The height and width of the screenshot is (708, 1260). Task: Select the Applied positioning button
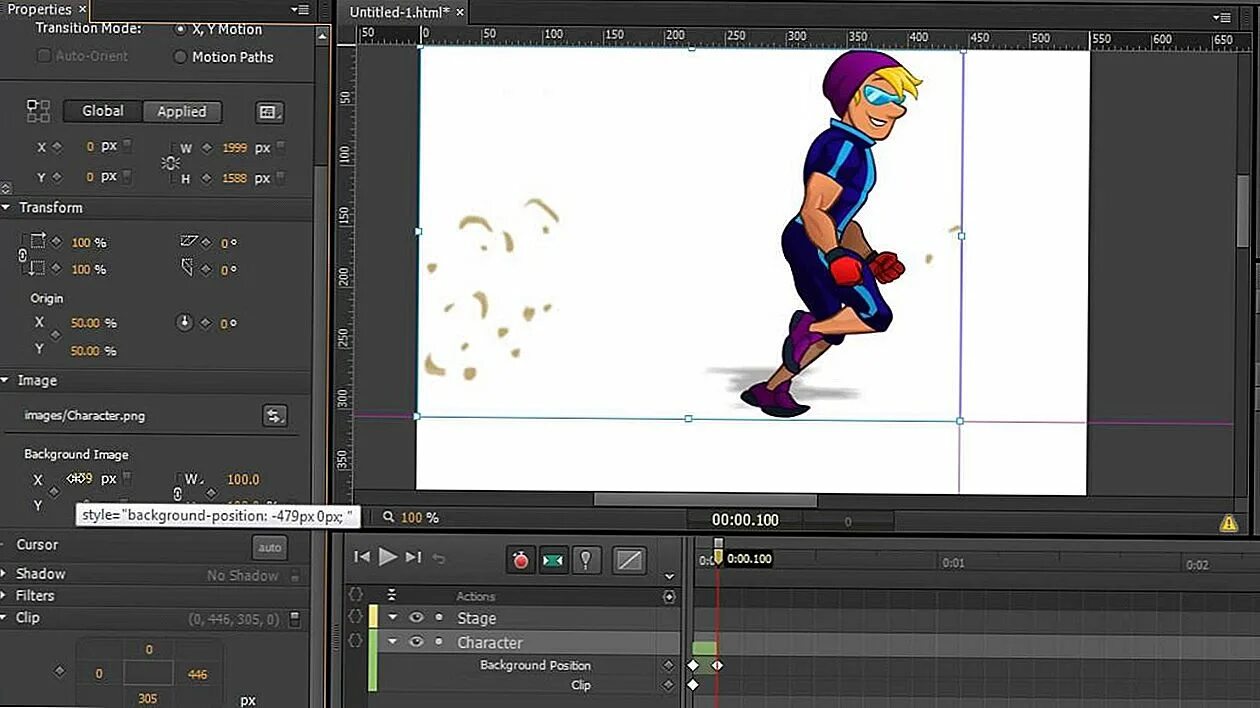point(182,112)
